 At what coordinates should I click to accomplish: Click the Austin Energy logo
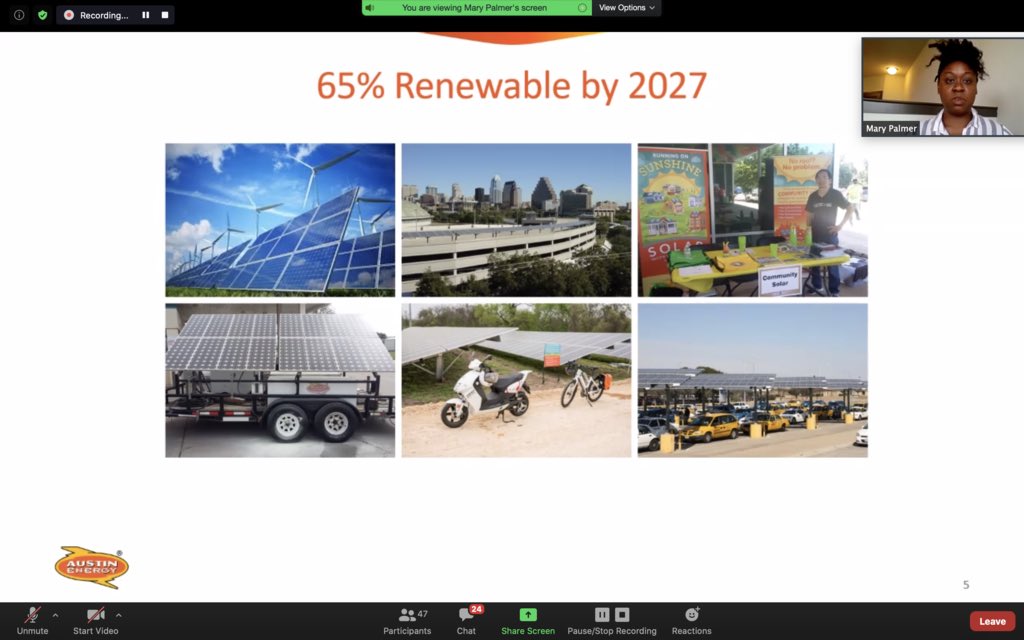91,567
